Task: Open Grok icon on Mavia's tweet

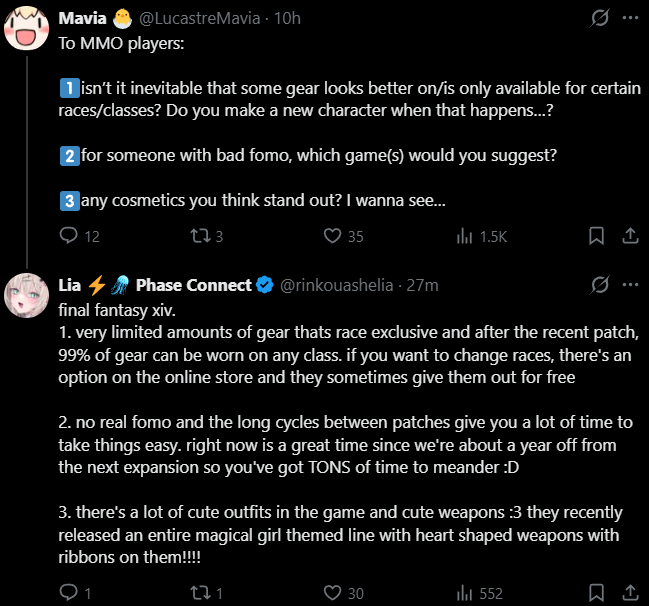Action: click(x=601, y=18)
